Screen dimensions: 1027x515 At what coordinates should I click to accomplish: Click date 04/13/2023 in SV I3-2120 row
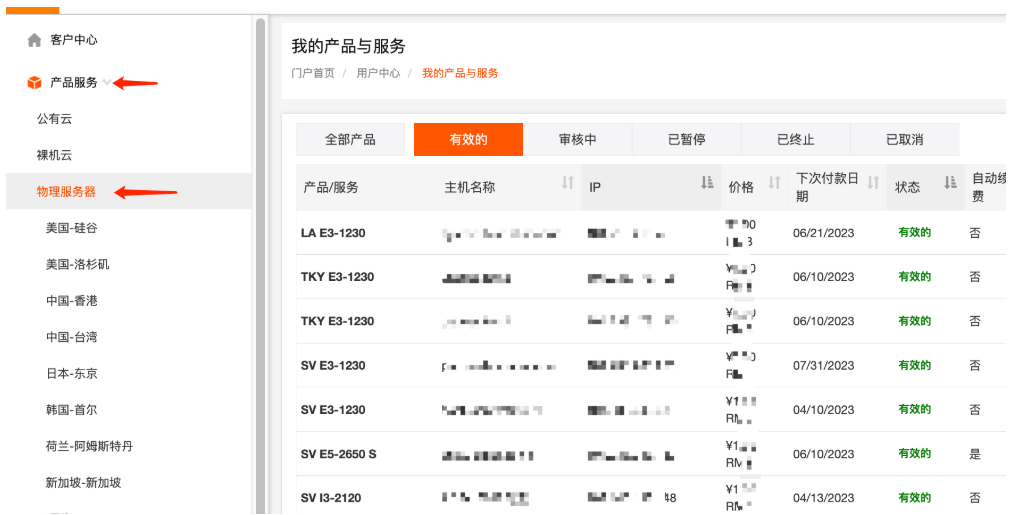(823, 498)
